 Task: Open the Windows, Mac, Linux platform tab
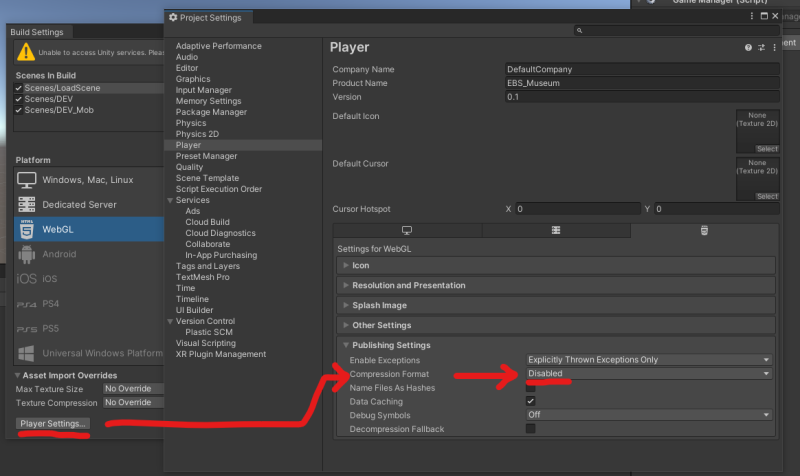pyautogui.click(x=407, y=230)
